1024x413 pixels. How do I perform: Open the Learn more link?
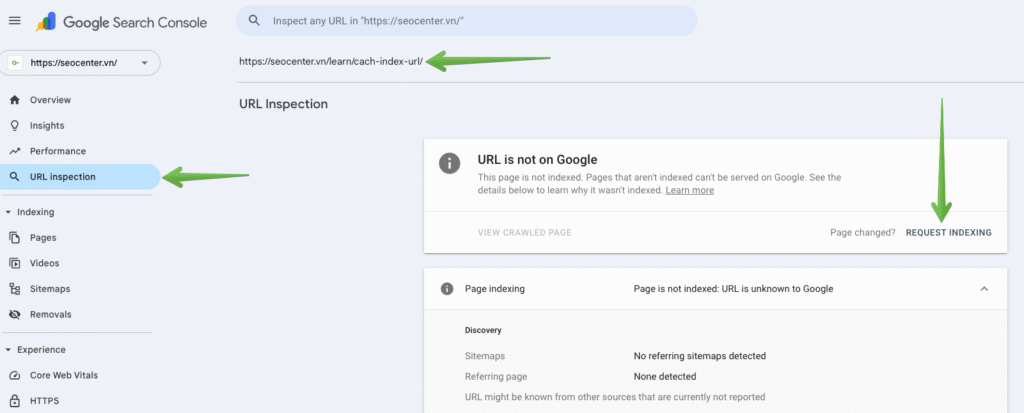pos(690,190)
